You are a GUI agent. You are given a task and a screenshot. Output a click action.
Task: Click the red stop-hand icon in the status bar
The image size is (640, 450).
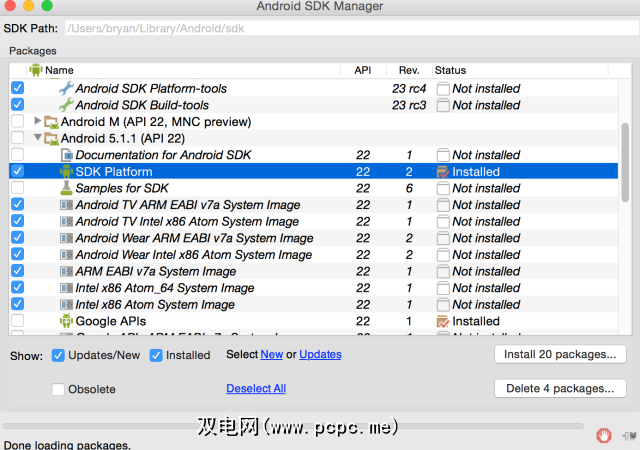pyautogui.click(x=603, y=435)
